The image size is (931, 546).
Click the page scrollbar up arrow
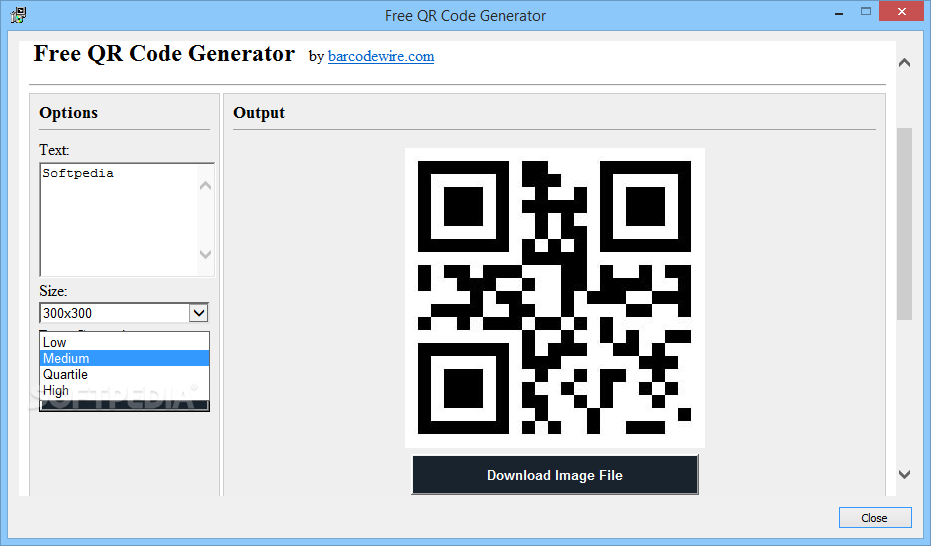coord(904,62)
